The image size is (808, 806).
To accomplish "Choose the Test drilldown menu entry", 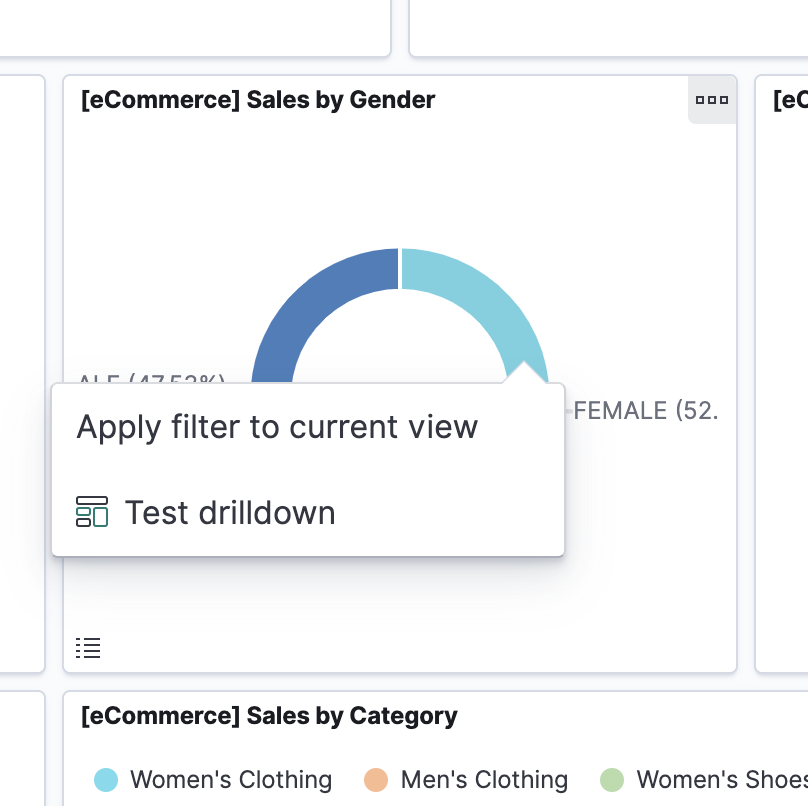I will pyautogui.click(x=230, y=513).
